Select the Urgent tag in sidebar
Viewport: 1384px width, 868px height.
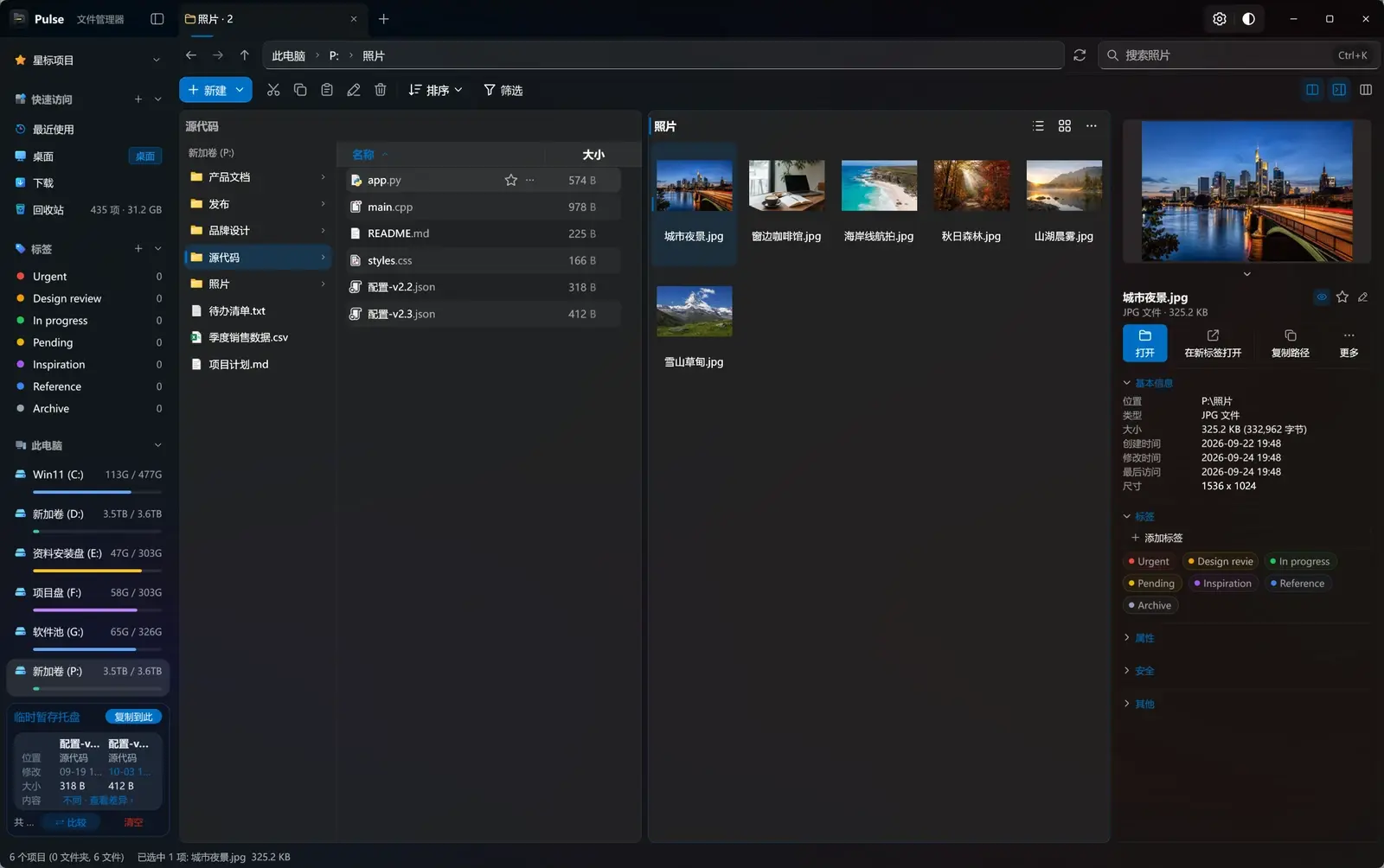pyautogui.click(x=89, y=277)
